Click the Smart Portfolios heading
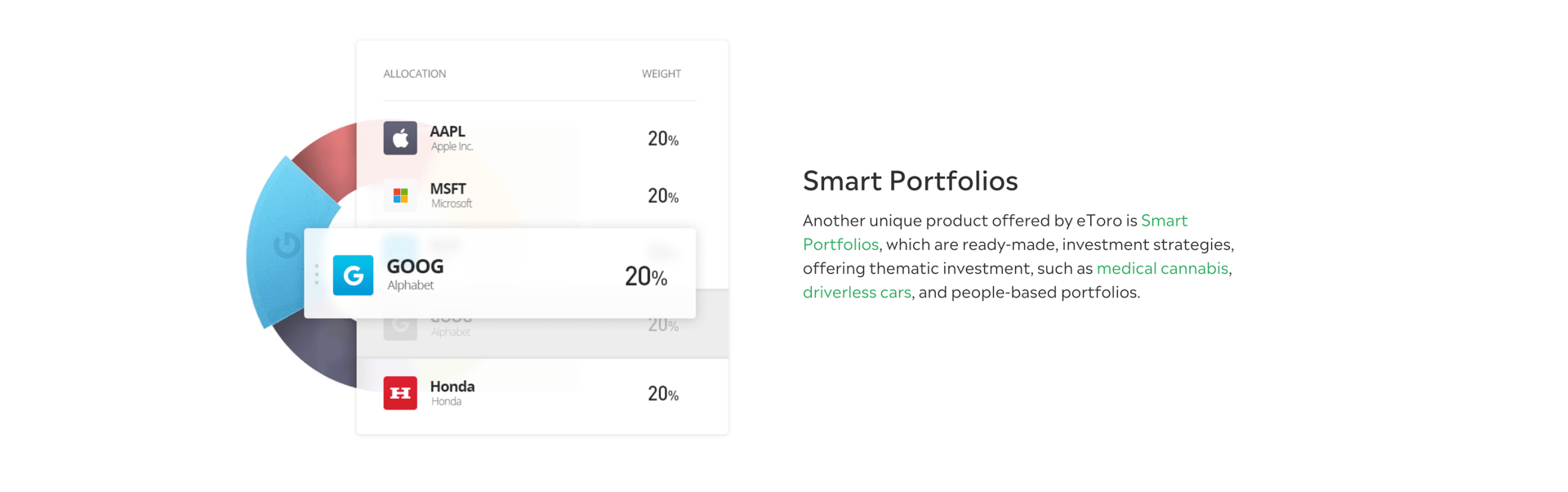This screenshot has height=492, width=1568. click(x=911, y=181)
